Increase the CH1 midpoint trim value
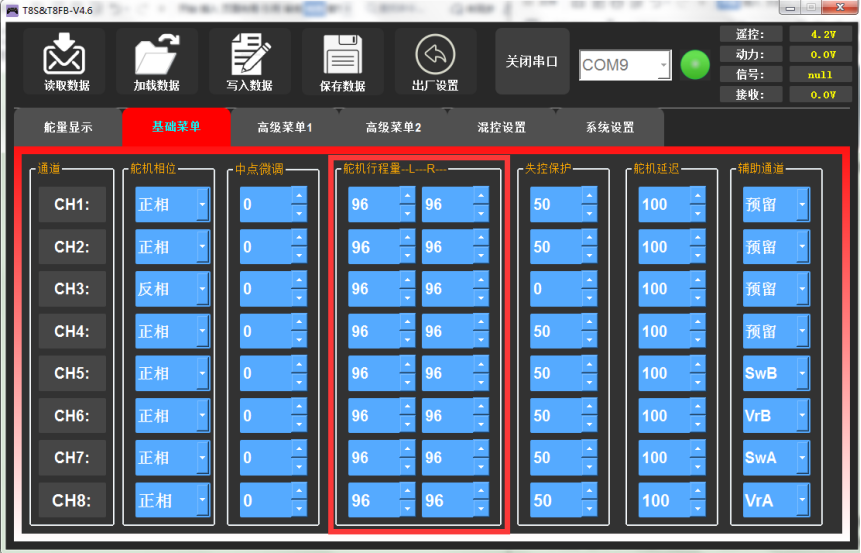This screenshot has height=553, width=861. pyautogui.click(x=299, y=197)
